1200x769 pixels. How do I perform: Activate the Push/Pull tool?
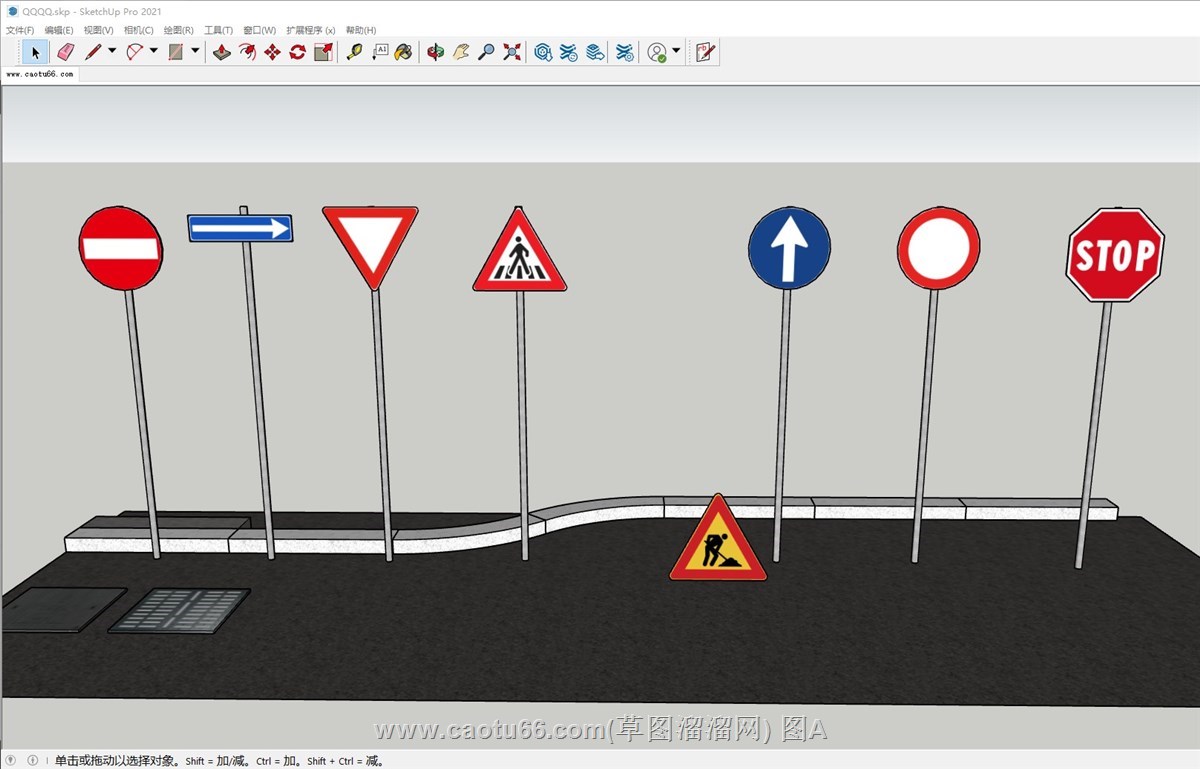[222, 52]
